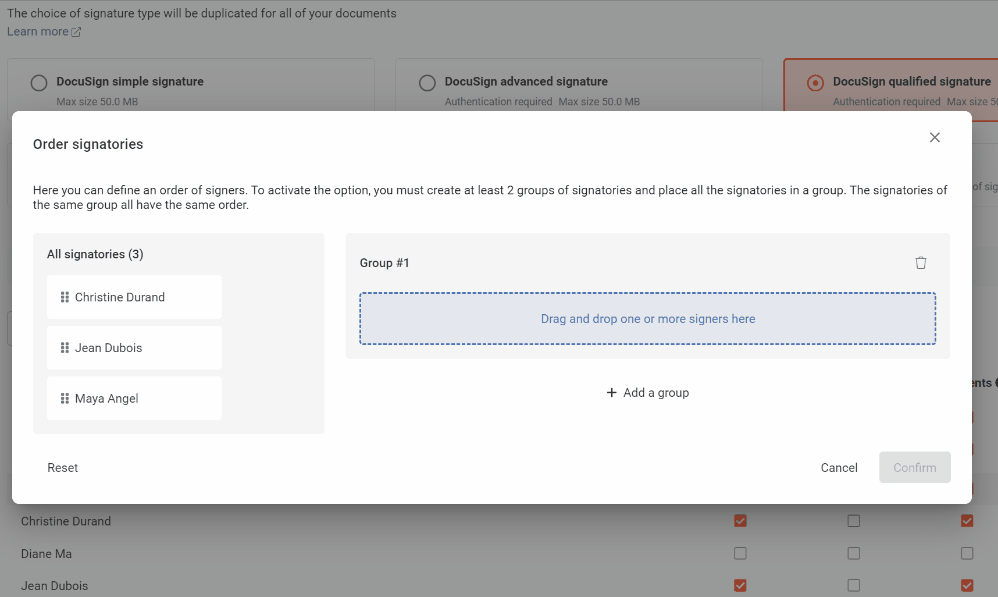Select DocuSign simple signature radio button
The image size is (998, 597).
39,83
